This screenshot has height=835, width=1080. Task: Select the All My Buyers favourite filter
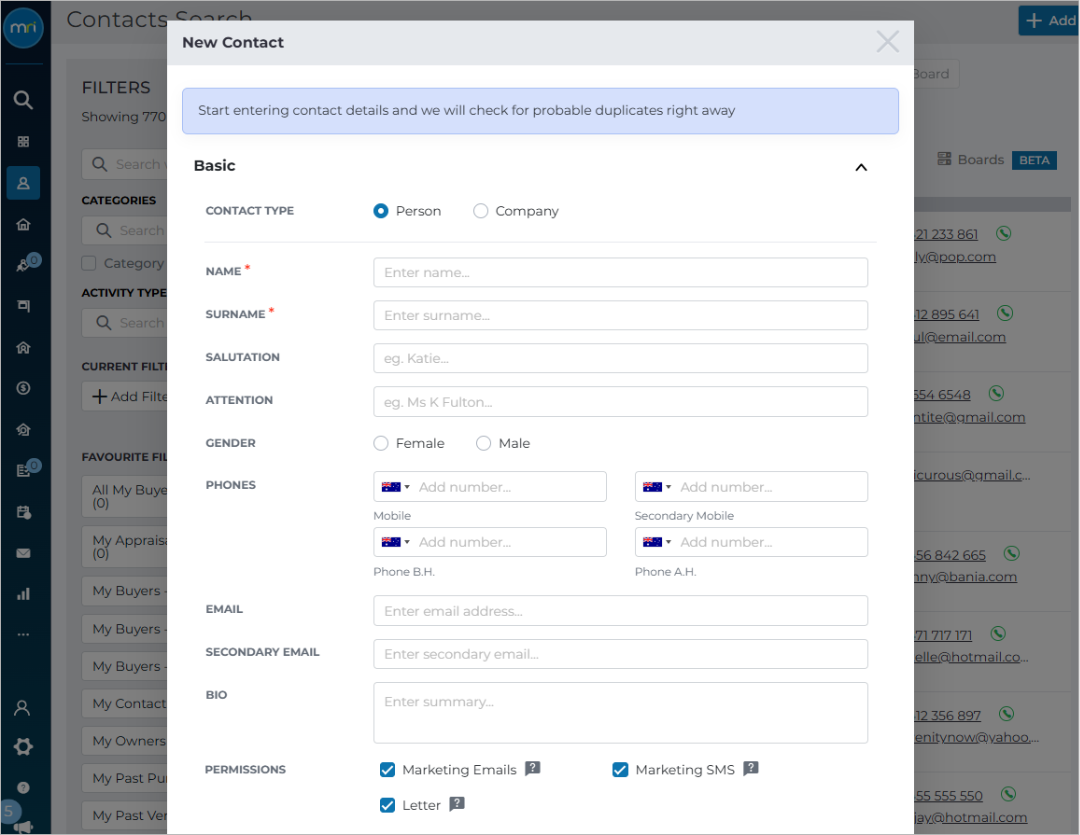[x=125, y=496]
